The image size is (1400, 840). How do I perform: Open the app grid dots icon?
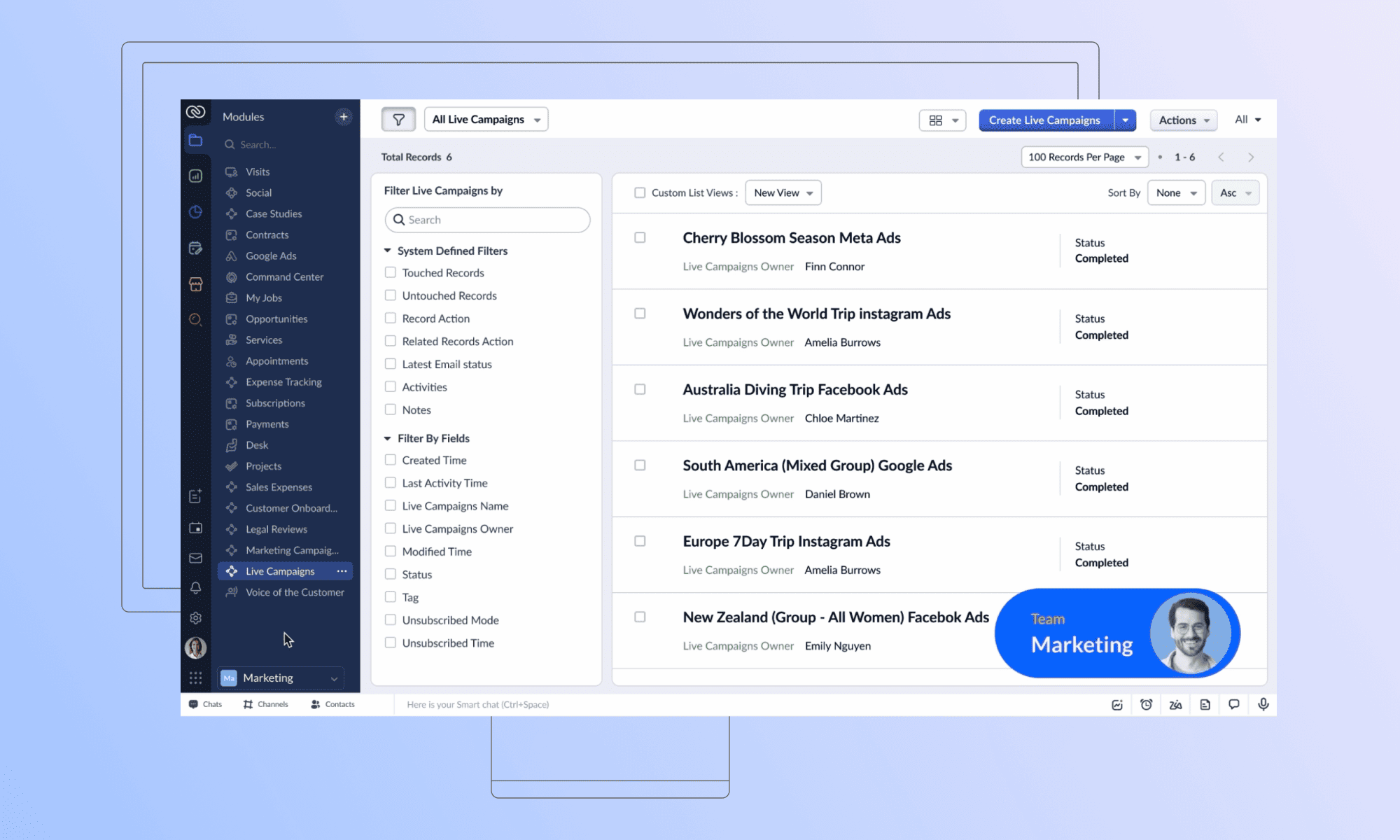tap(196, 678)
